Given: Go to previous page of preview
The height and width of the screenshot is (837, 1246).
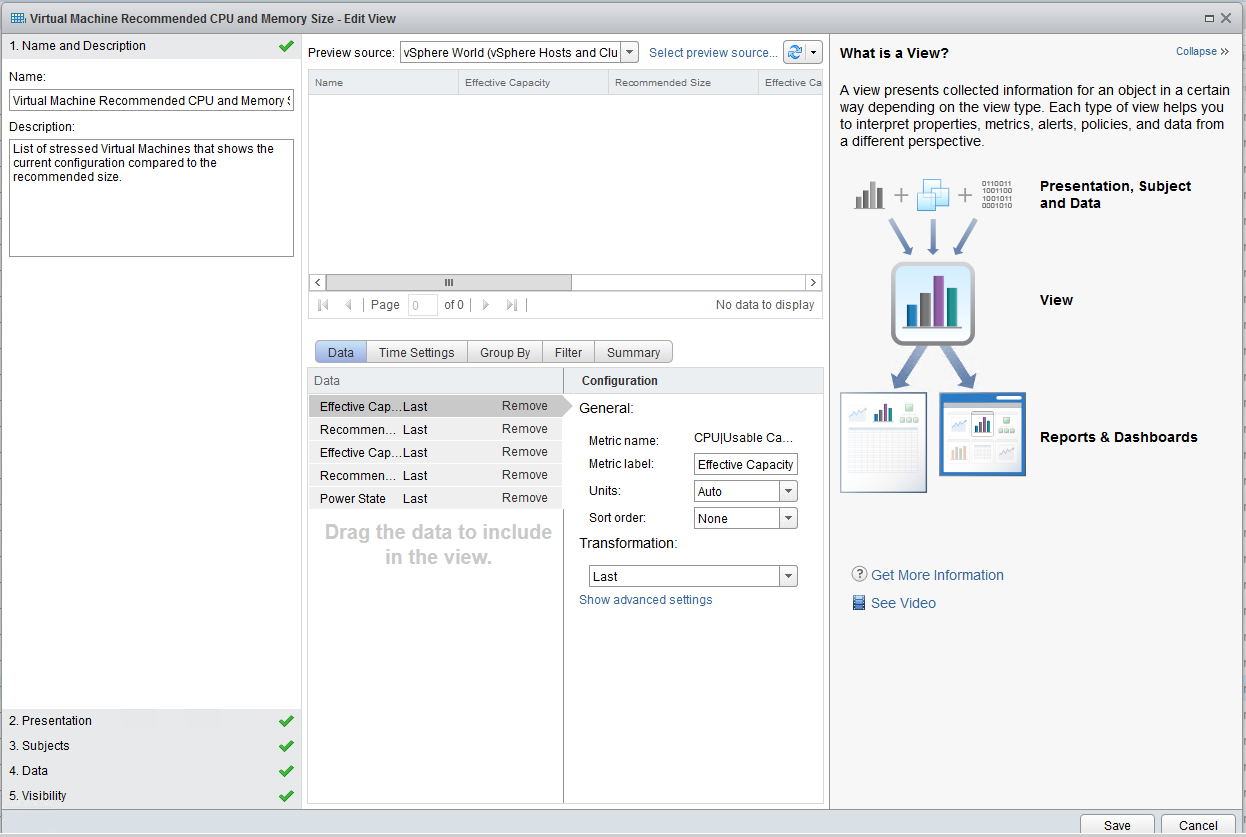Looking at the screenshot, I should click(x=348, y=305).
